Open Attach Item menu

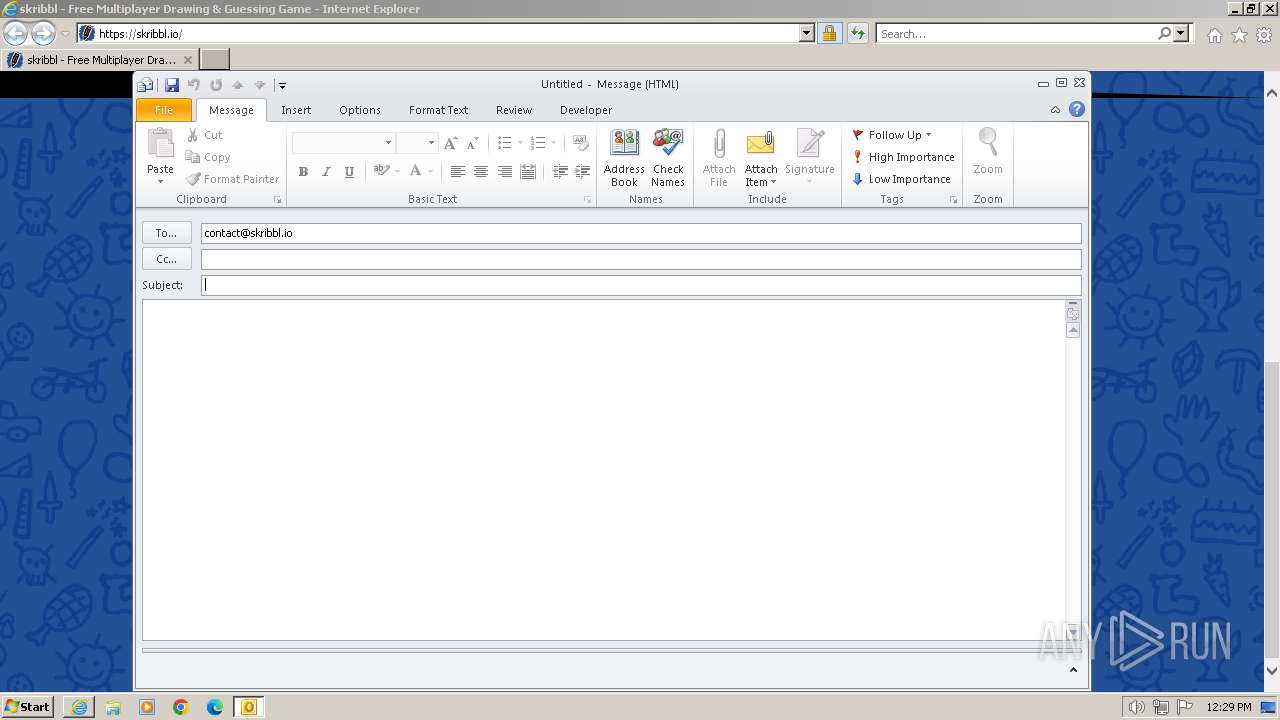(761, 158)
